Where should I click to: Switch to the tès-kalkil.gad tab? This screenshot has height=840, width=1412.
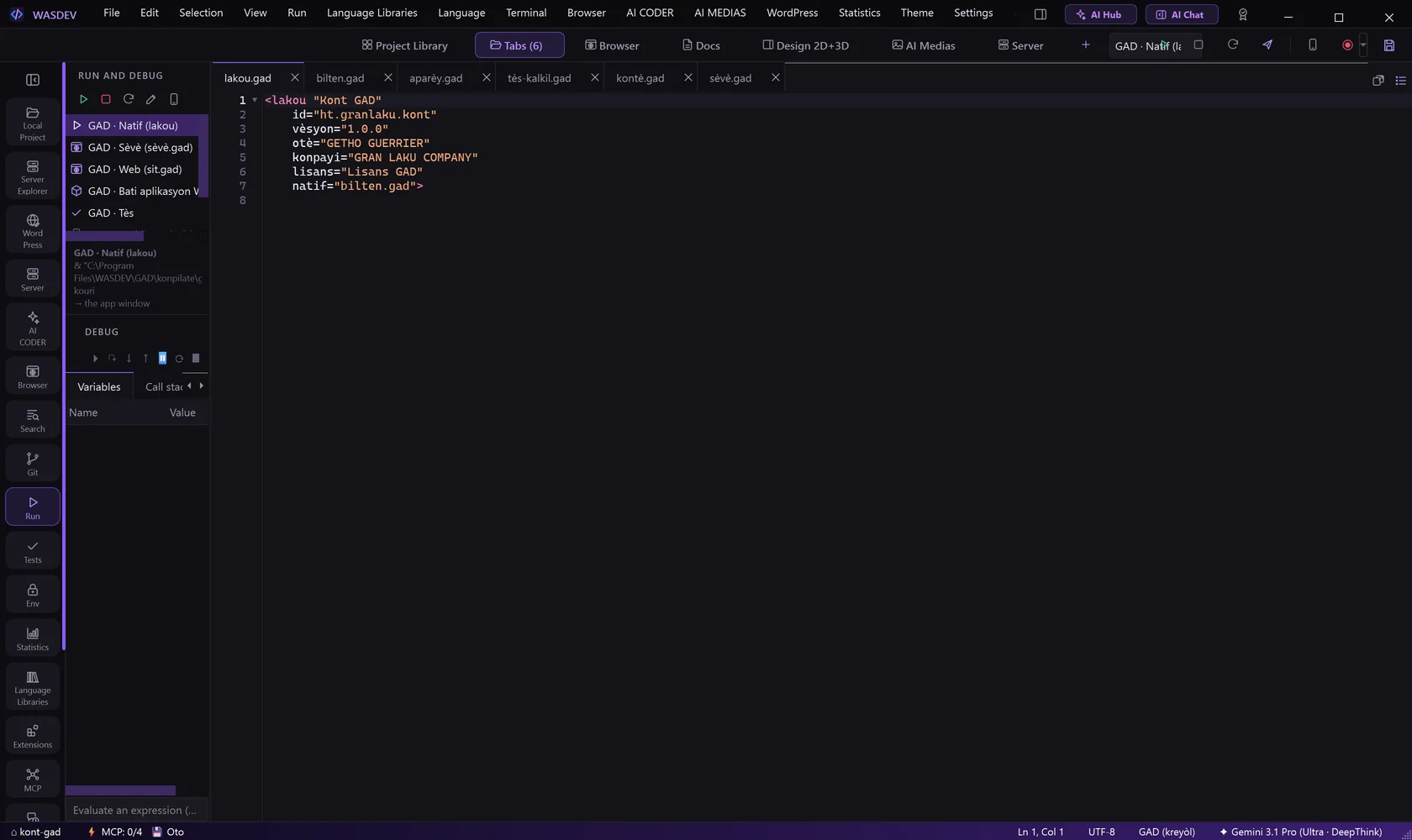(540, 78)
